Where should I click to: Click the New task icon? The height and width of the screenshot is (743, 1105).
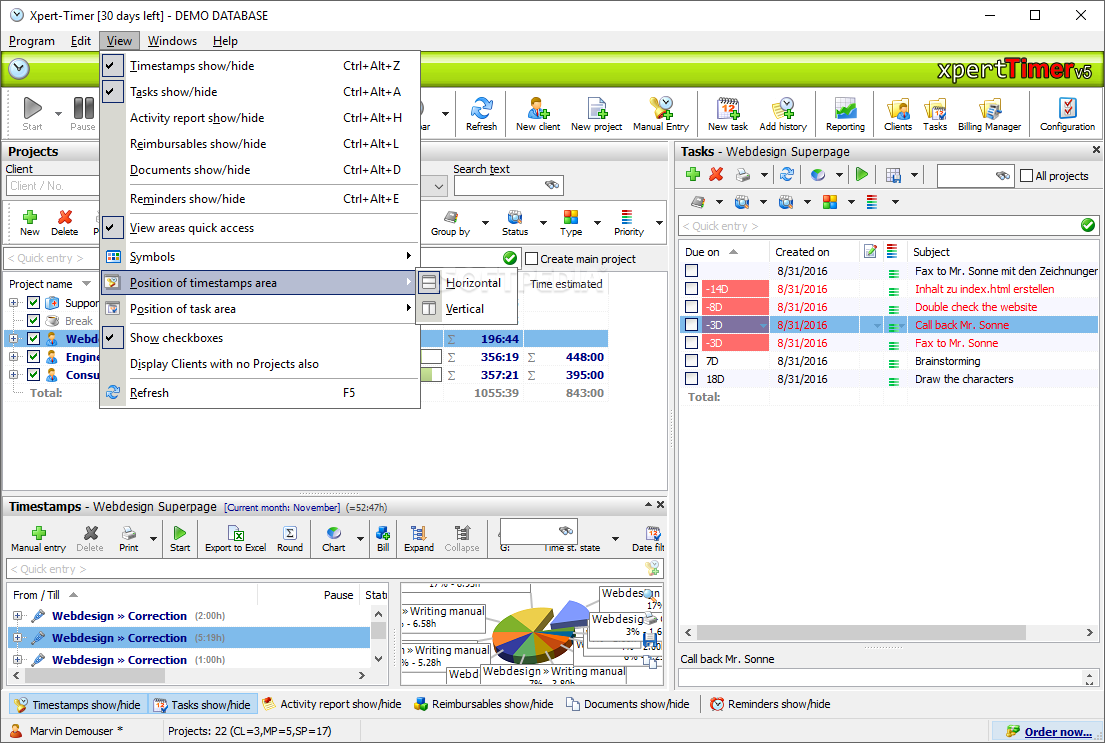pos(728,113)
